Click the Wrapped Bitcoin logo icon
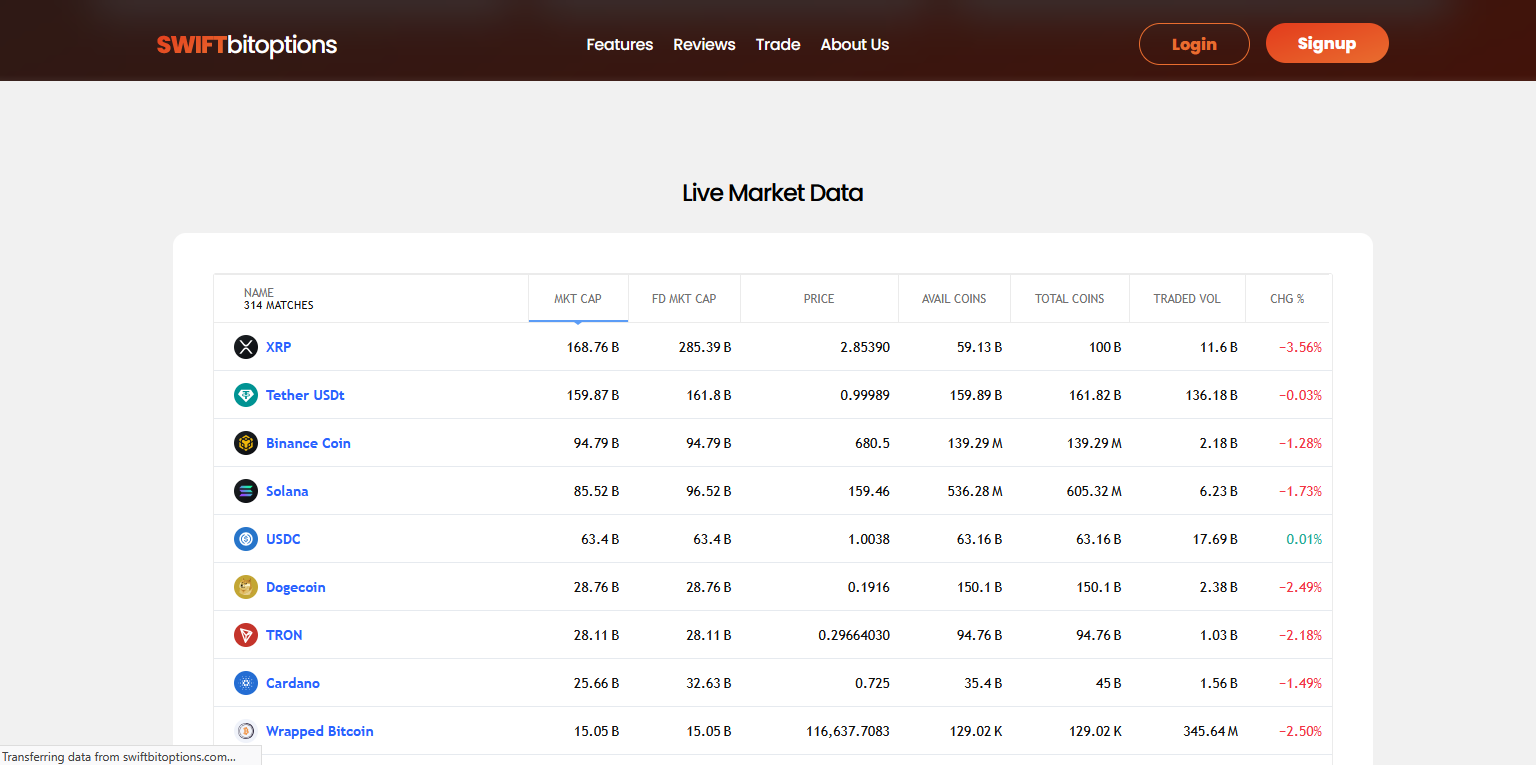The image size is (1536, 765). [x=246, y=731]
